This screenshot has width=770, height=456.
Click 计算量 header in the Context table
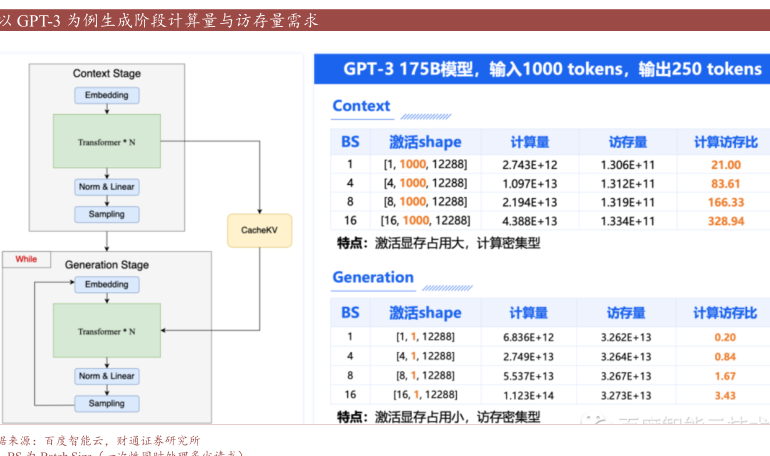529,142
